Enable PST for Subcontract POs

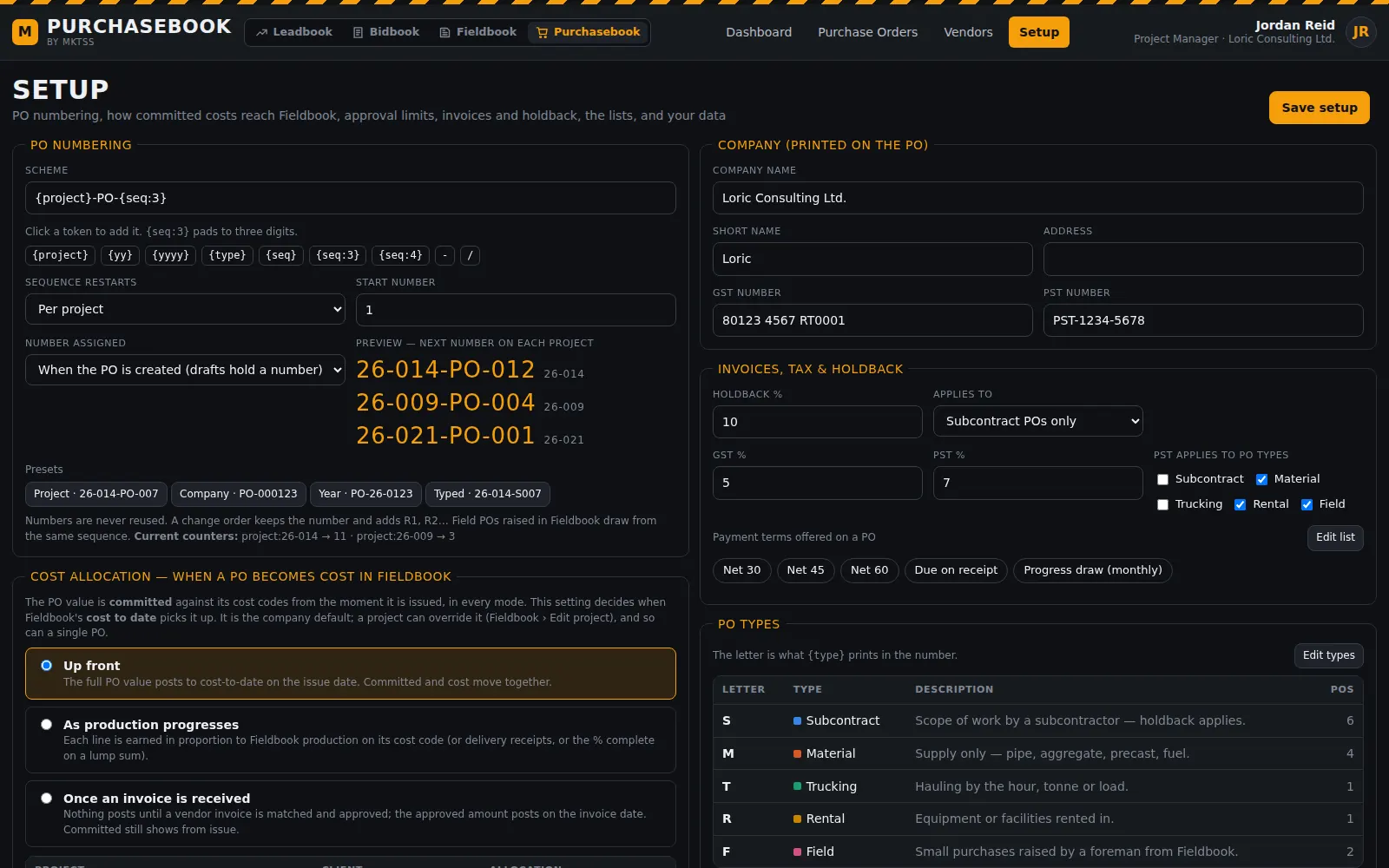1162,479
